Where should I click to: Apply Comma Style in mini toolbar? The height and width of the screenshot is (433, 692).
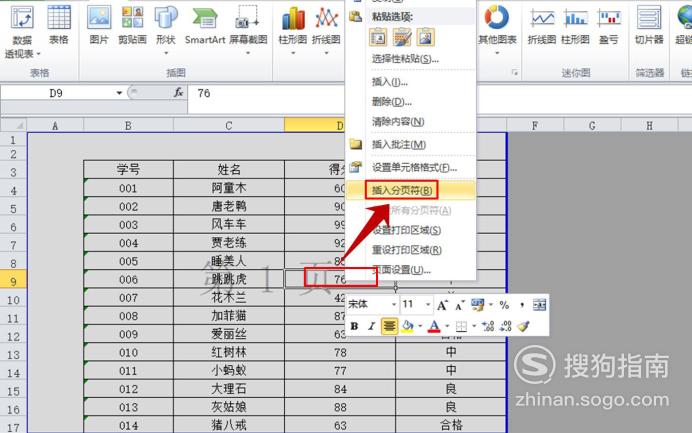tap(522, 305)
